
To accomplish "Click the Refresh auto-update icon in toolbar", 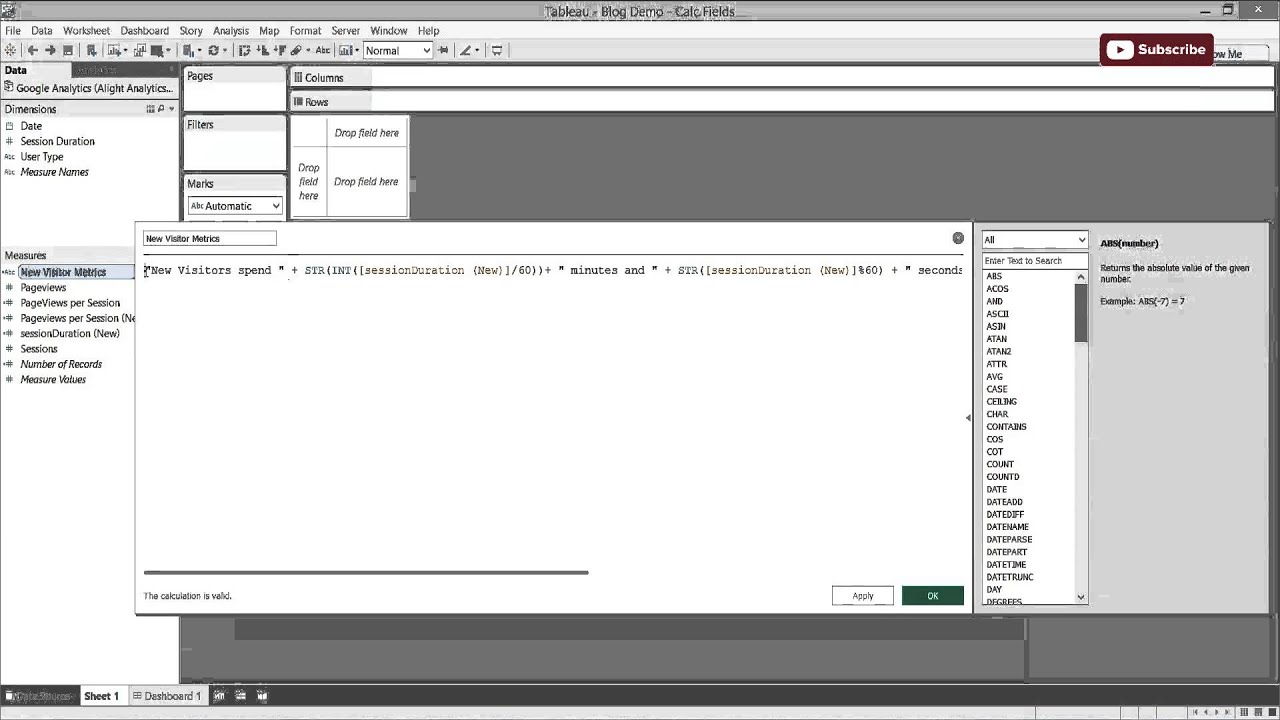I will tap(213, 50).
